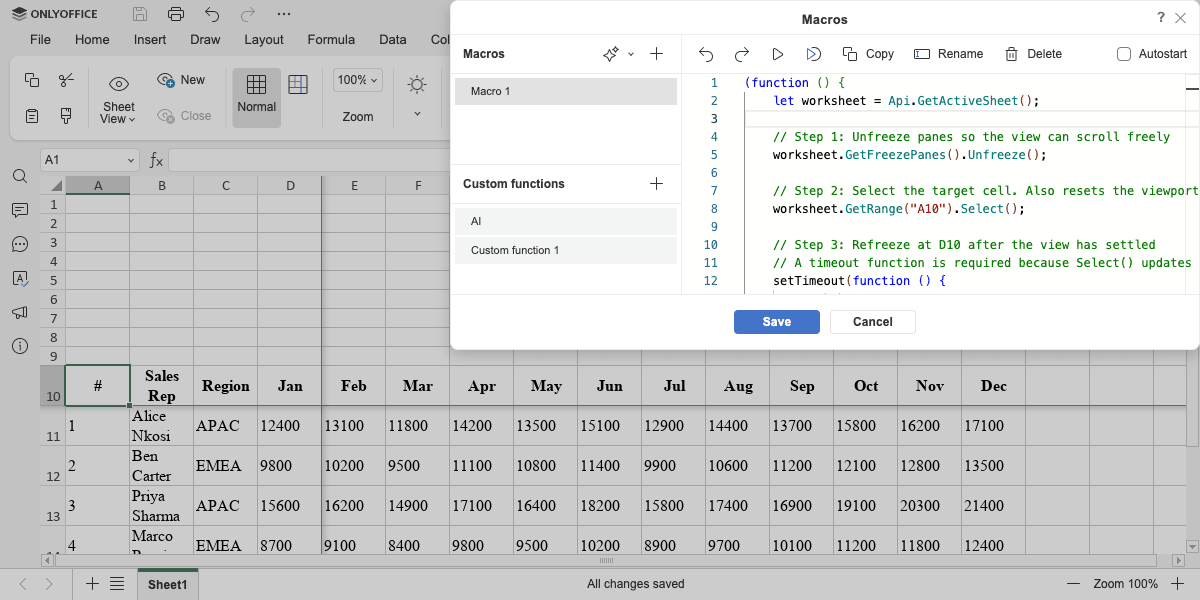Open Macros dialog help question mark
The width and height of the screenshot is (1200, 600).
[x=1161, y=18]
